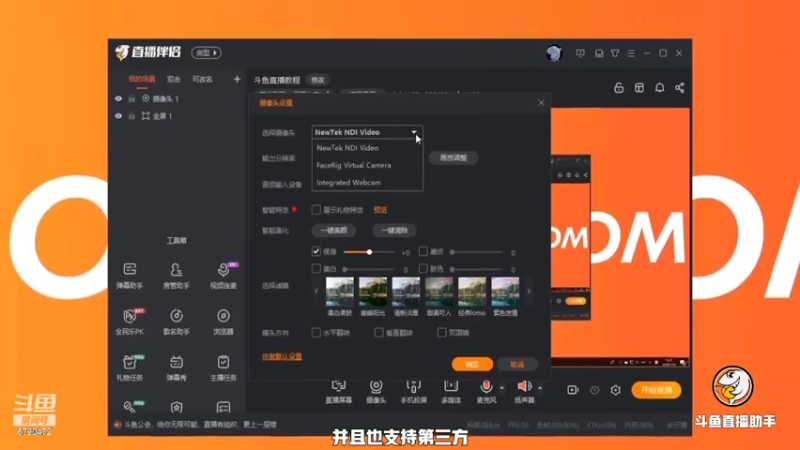
Task: Click the 画质调整 quality adjust button
Action: click(453, 158)
